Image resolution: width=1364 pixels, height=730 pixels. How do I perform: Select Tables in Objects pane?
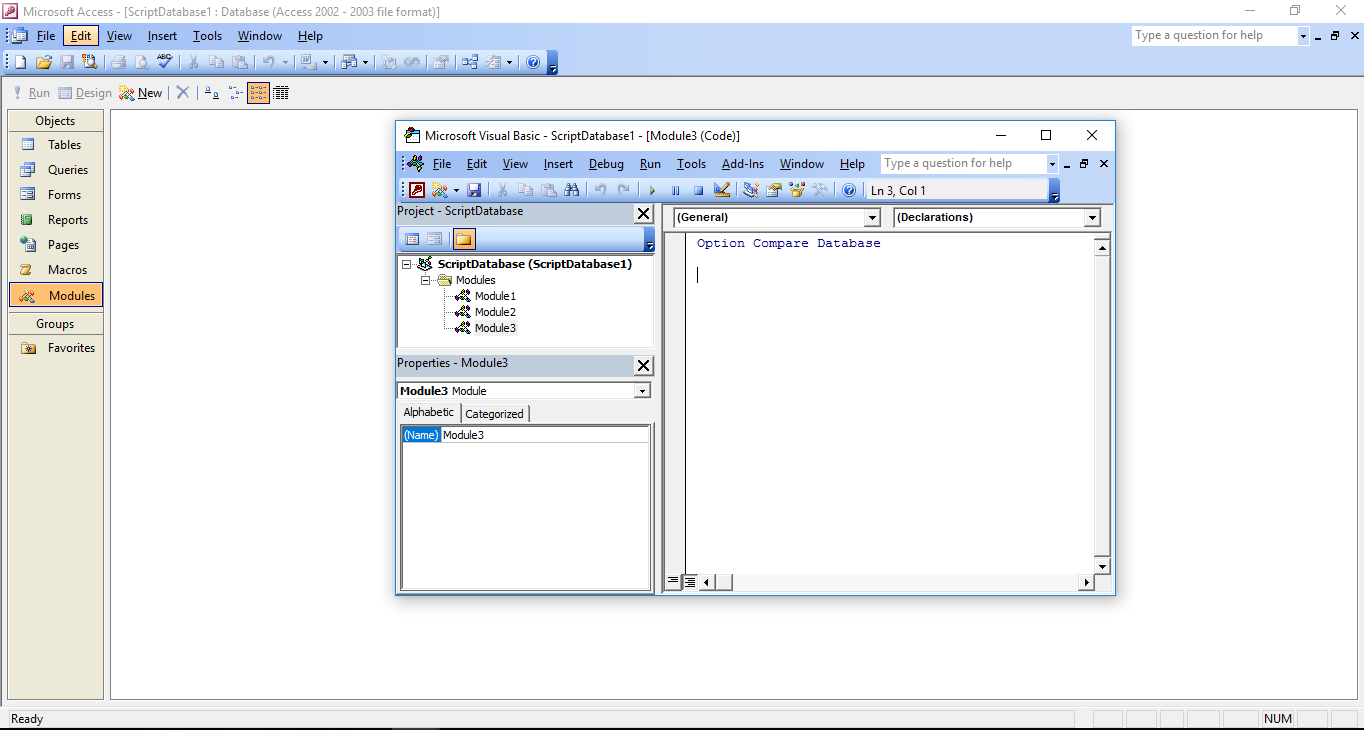coord(56,145)
